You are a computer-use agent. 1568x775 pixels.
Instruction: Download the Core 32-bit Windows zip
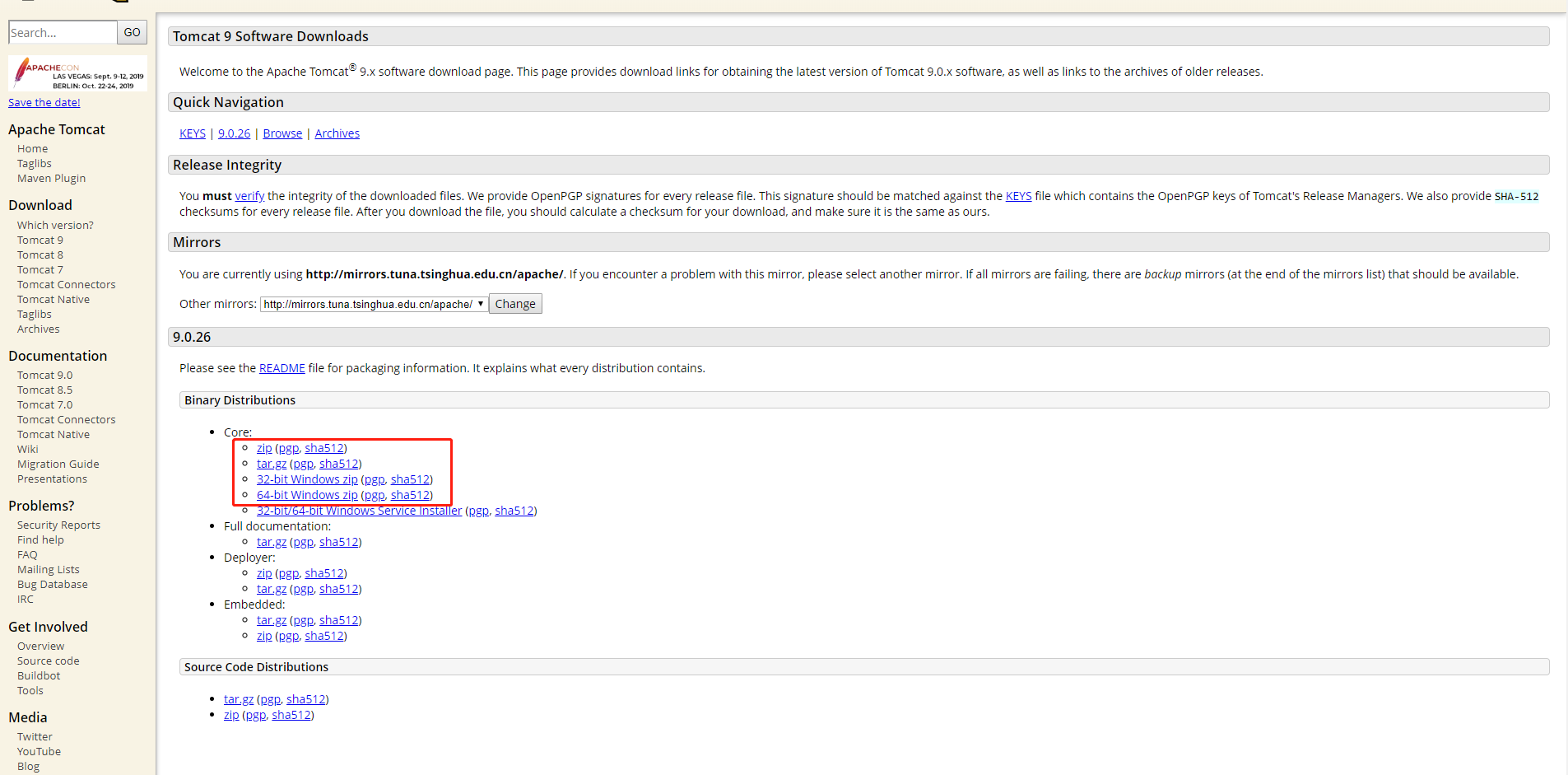307,479
